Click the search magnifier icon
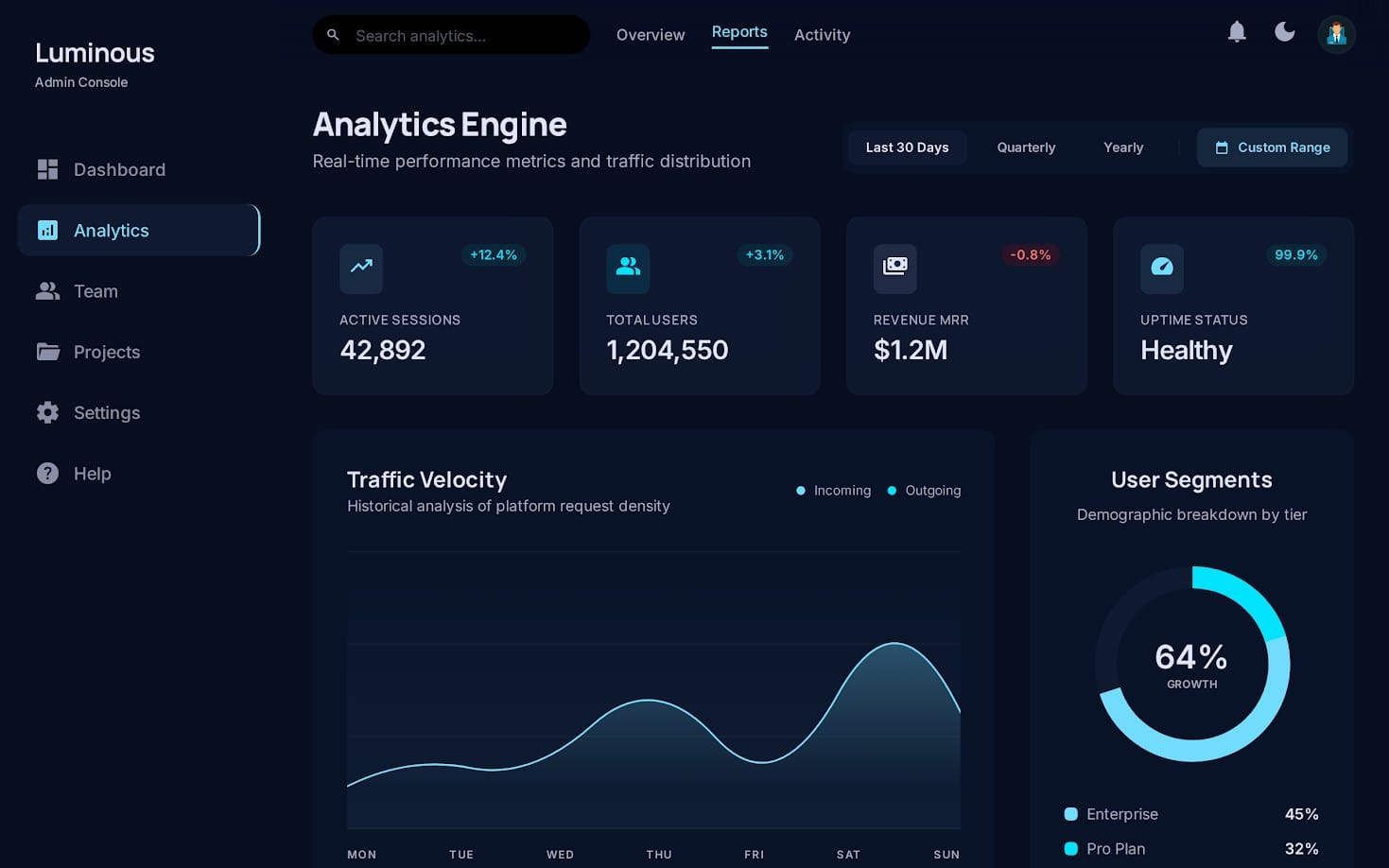Screen dimensions: 1389x868 coord(333,35)
